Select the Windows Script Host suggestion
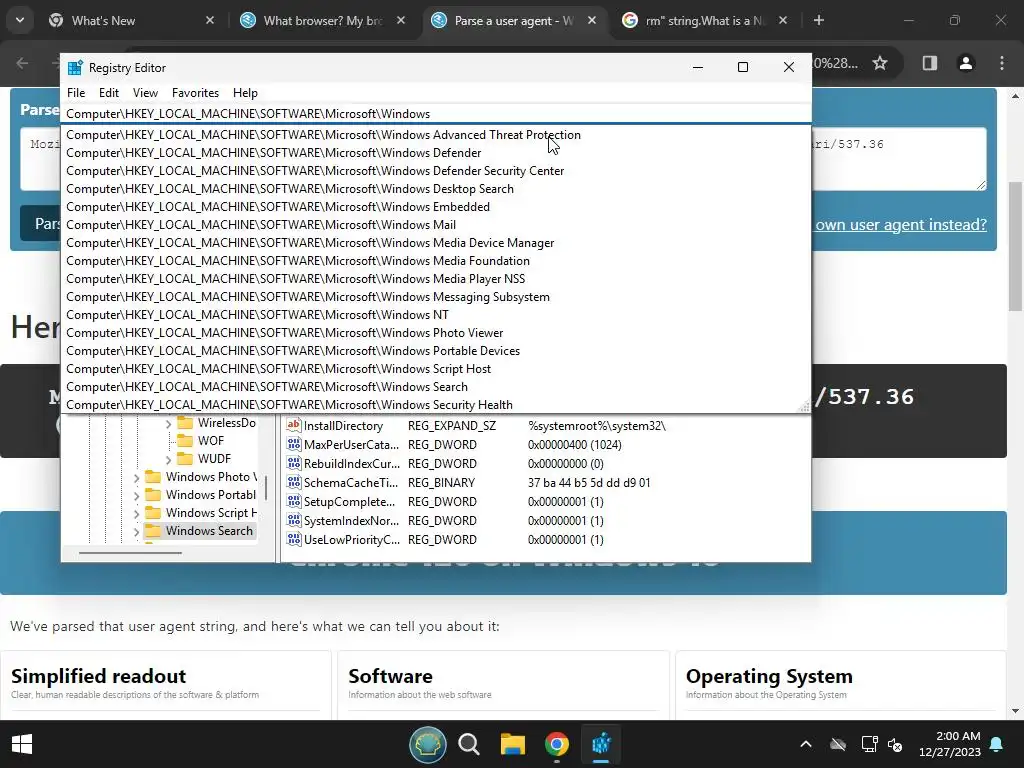Viewport: 1024px width, 768px height. [436, 369]
